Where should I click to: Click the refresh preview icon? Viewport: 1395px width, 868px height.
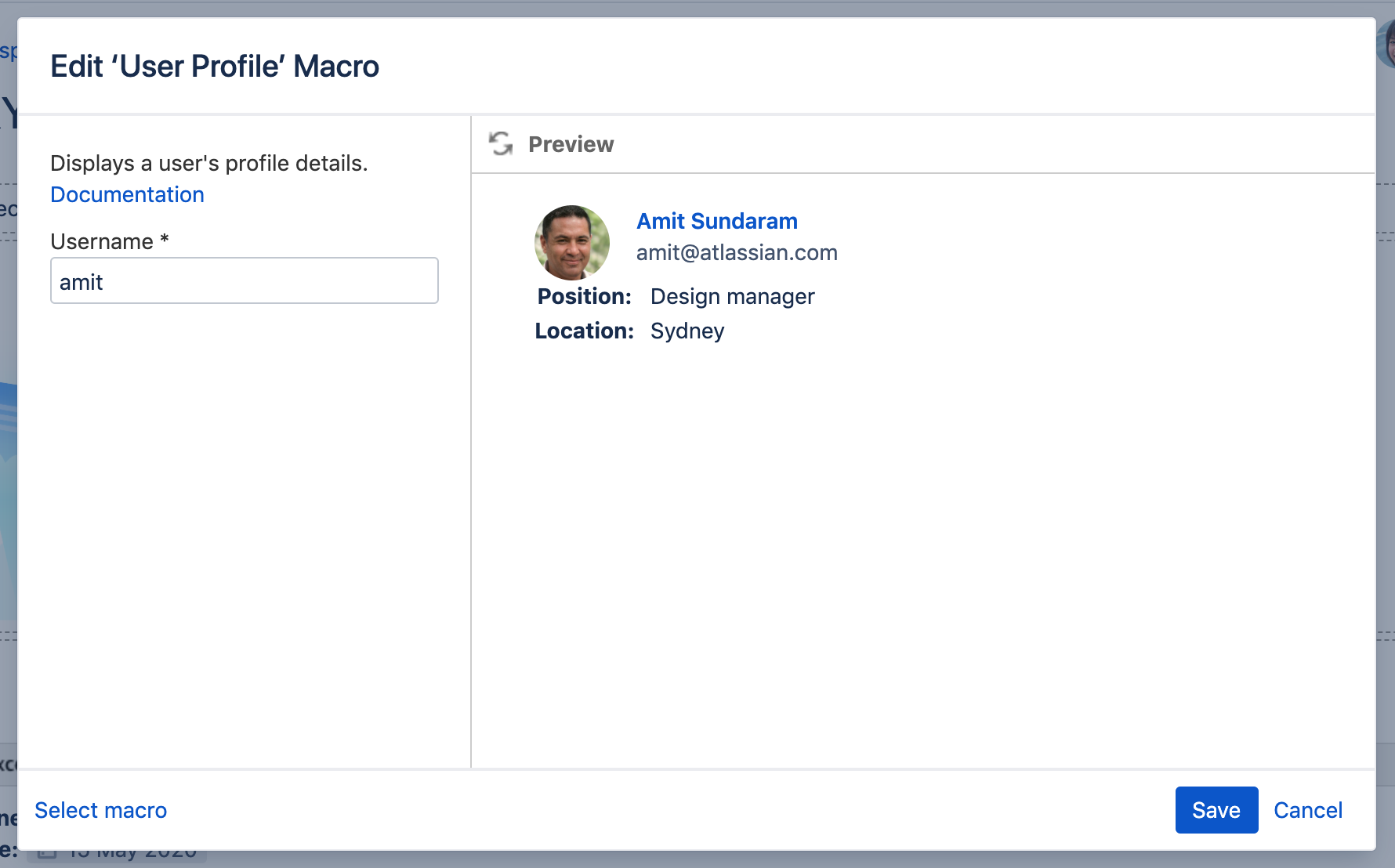click(x=501, y=144)
